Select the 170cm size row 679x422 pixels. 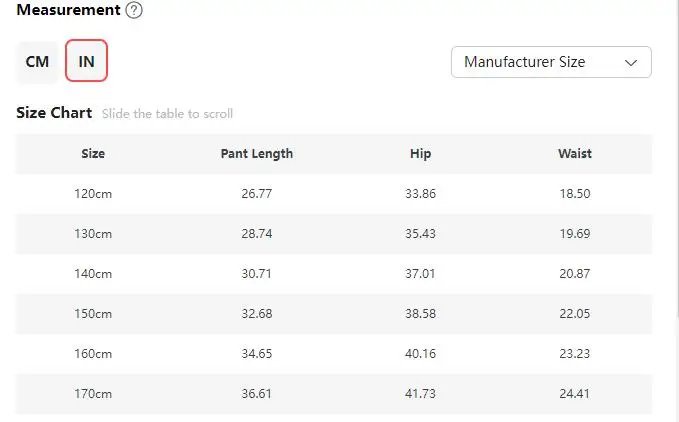(x=333, y=394)
